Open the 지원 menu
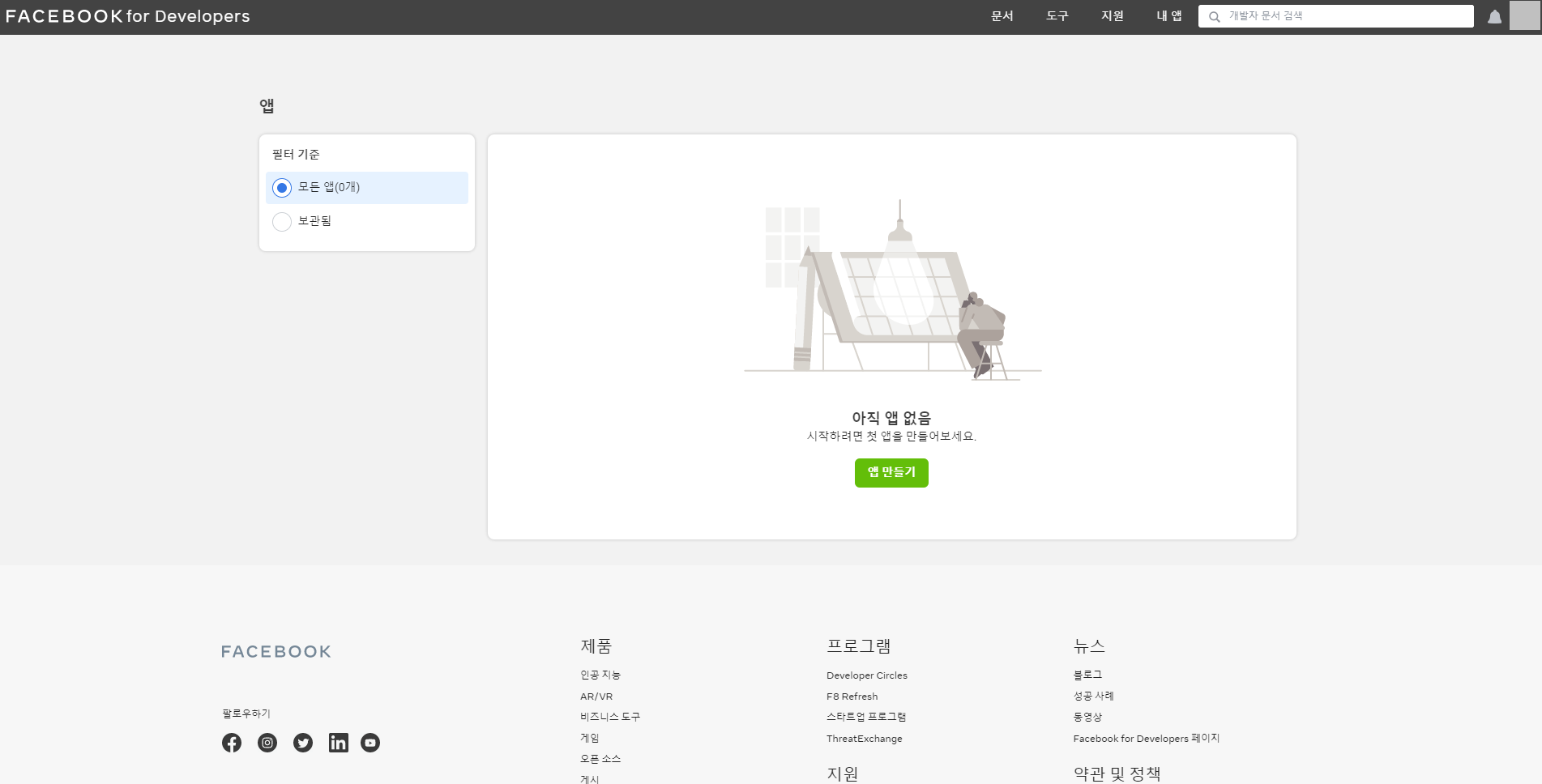 click(x=1113, y=16)
